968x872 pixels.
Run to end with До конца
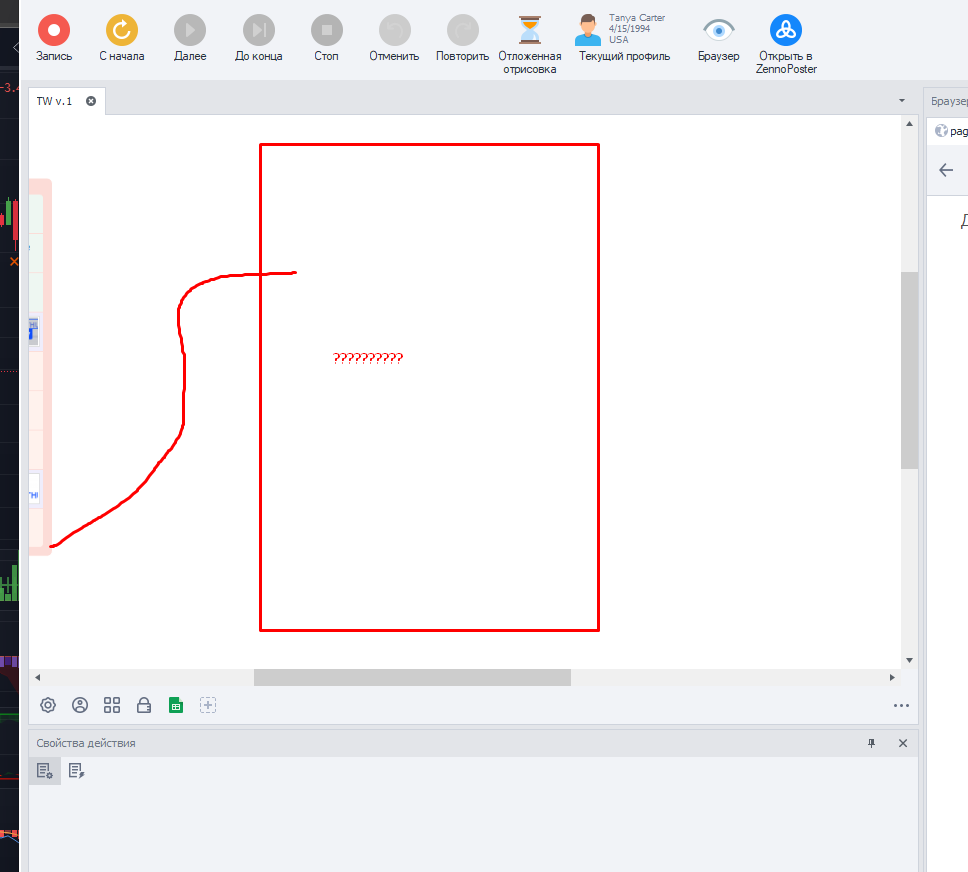(x=259, y=38)
